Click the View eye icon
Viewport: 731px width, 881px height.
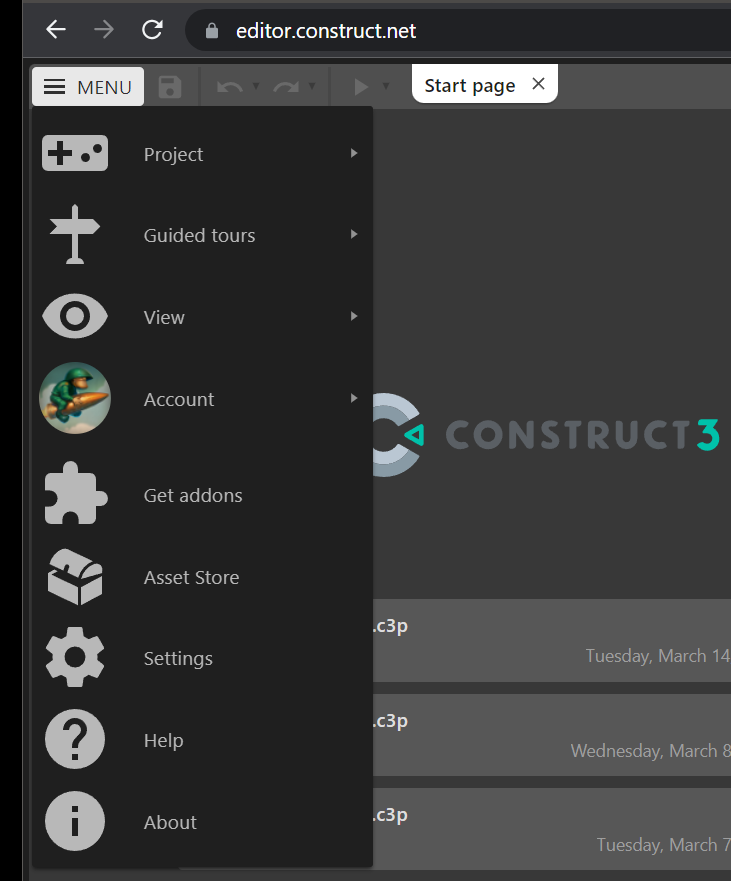75,316
